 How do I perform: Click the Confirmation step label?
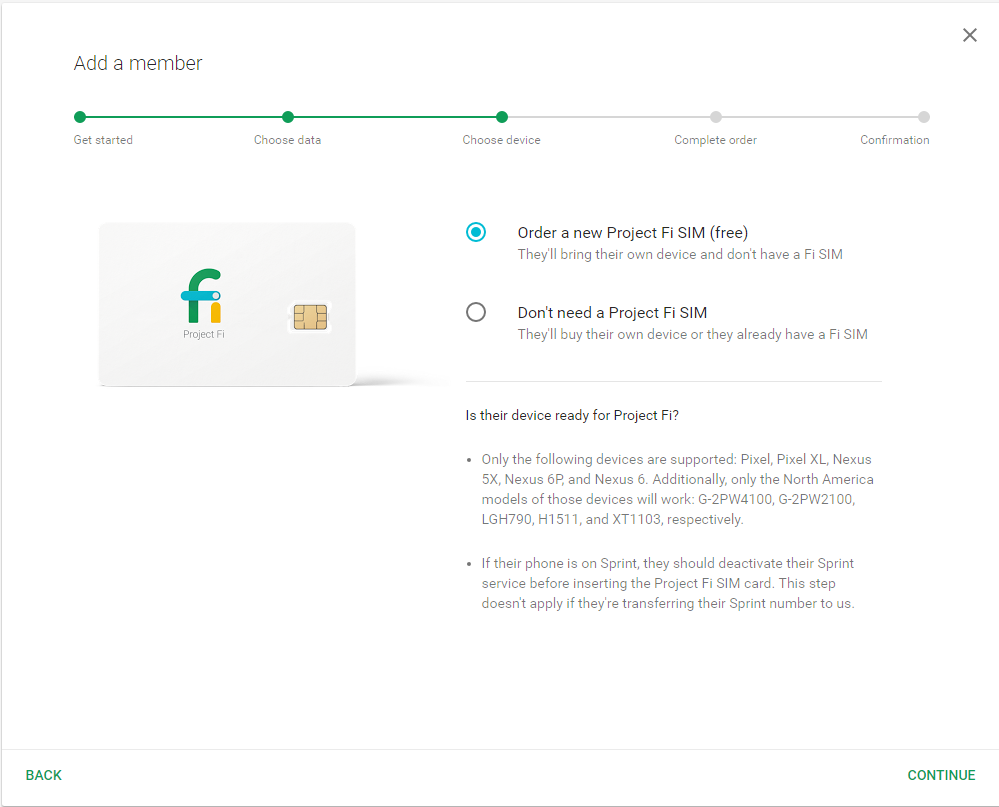pyautogui.click(x=895, y=139)
